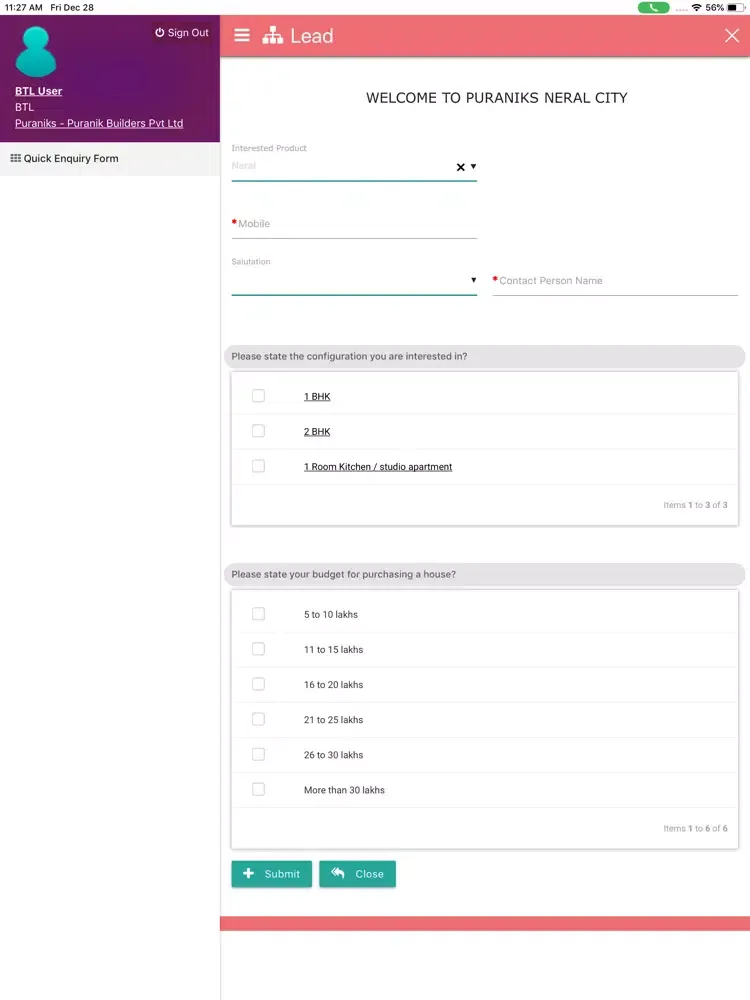Image resolution: width=750 pixels, height=1000 pixels.
Task: Open the 2 BHK link
Action: coord(317,432)
